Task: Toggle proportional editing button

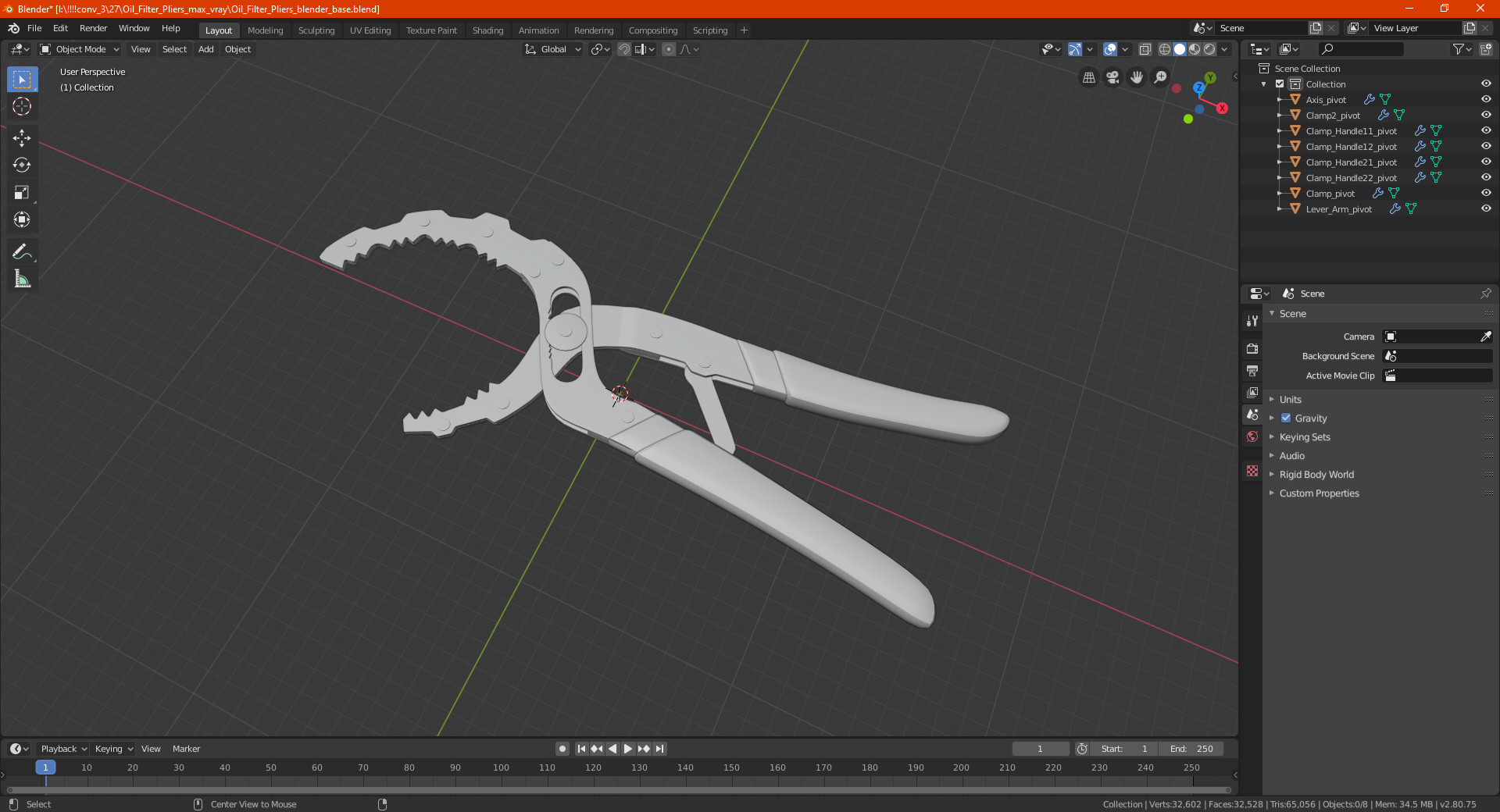Action: (669, 49)
